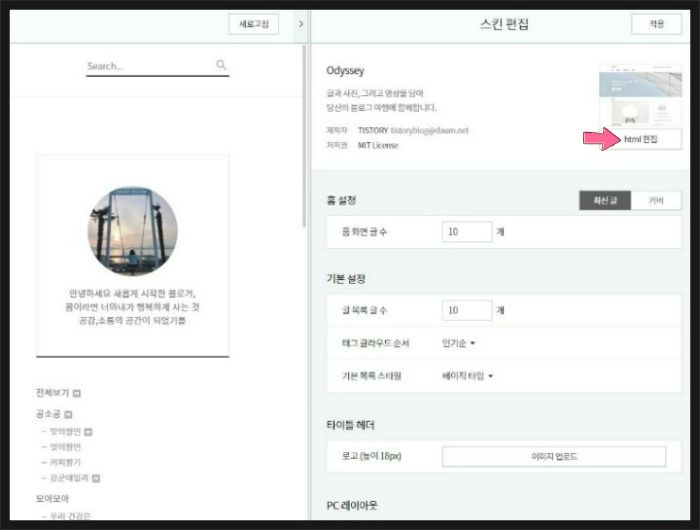Switch home setting to 커버
Viewport: 700px width, 530px height.
click(x=656, y=200)
